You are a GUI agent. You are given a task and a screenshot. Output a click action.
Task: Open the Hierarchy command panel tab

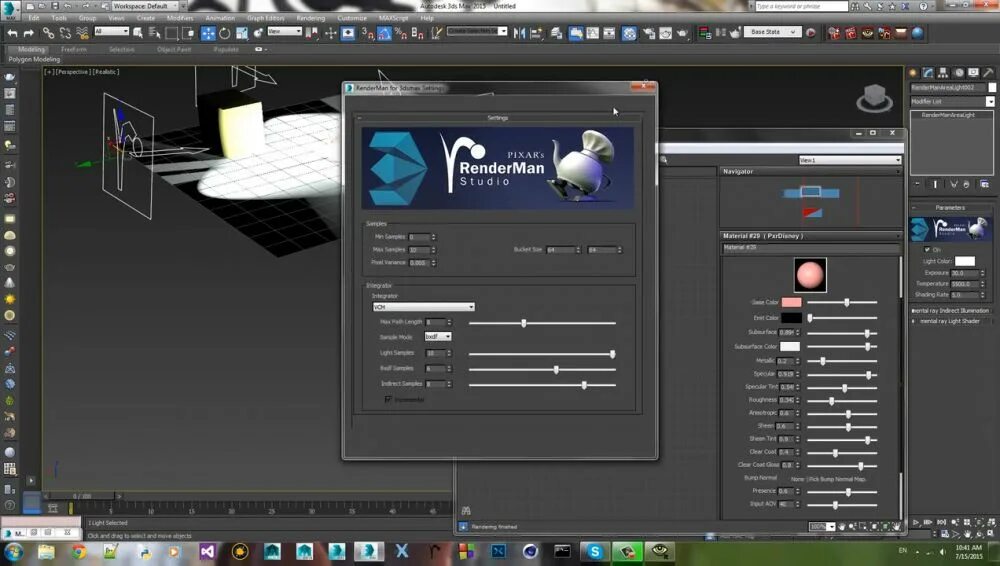pyautogui.click(x=943, y=73)
